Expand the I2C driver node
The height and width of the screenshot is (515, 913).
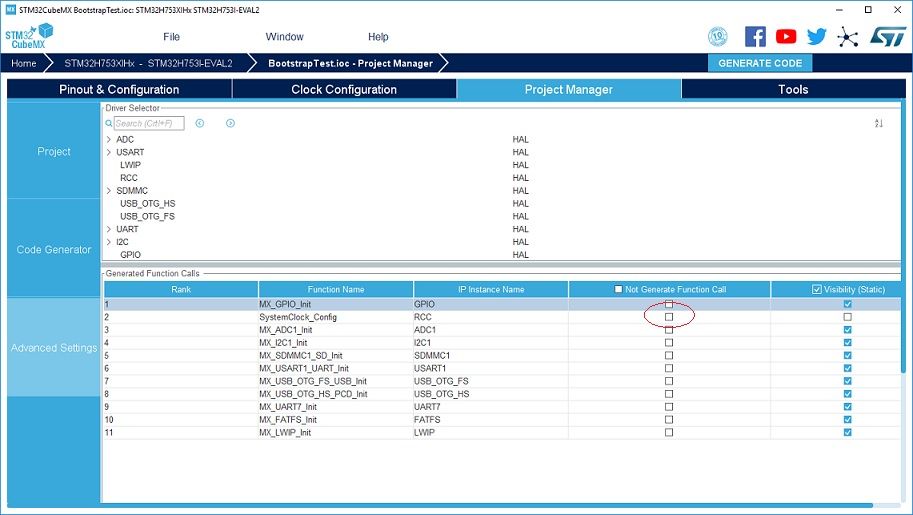[x=109, y=242]
